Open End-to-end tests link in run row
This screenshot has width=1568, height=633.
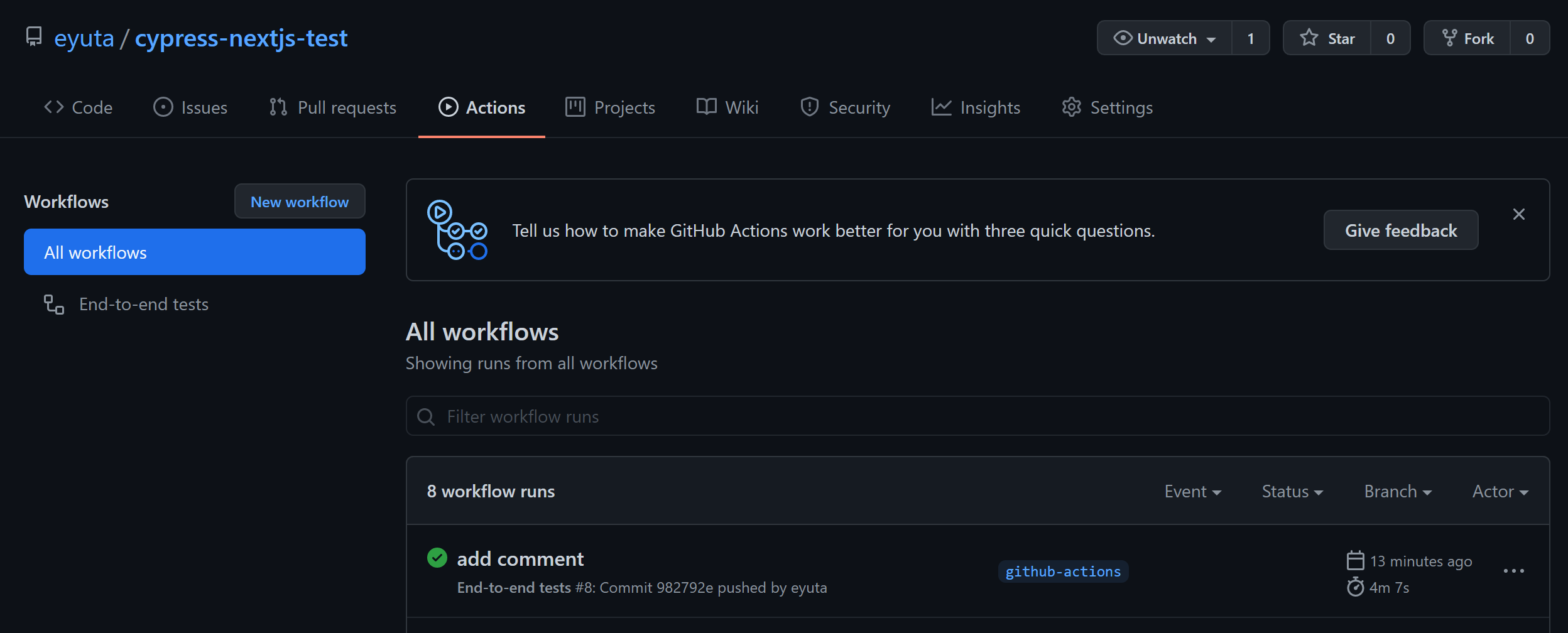click(x=514, y=588)
